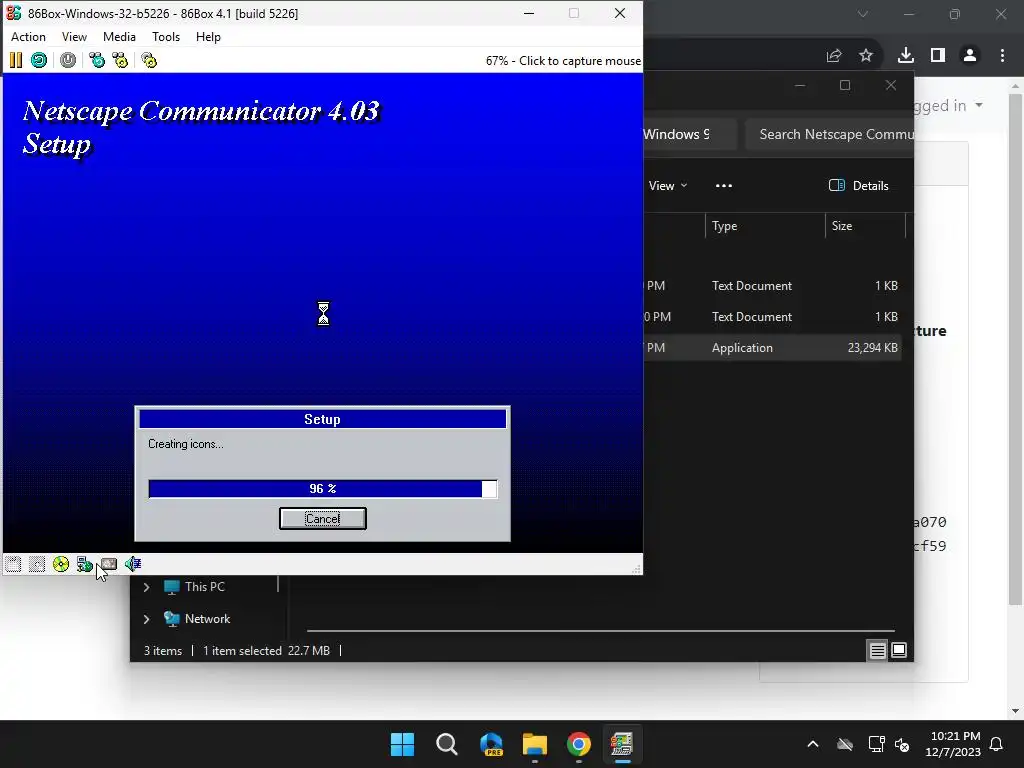Click the Type column header

(764, 226)
